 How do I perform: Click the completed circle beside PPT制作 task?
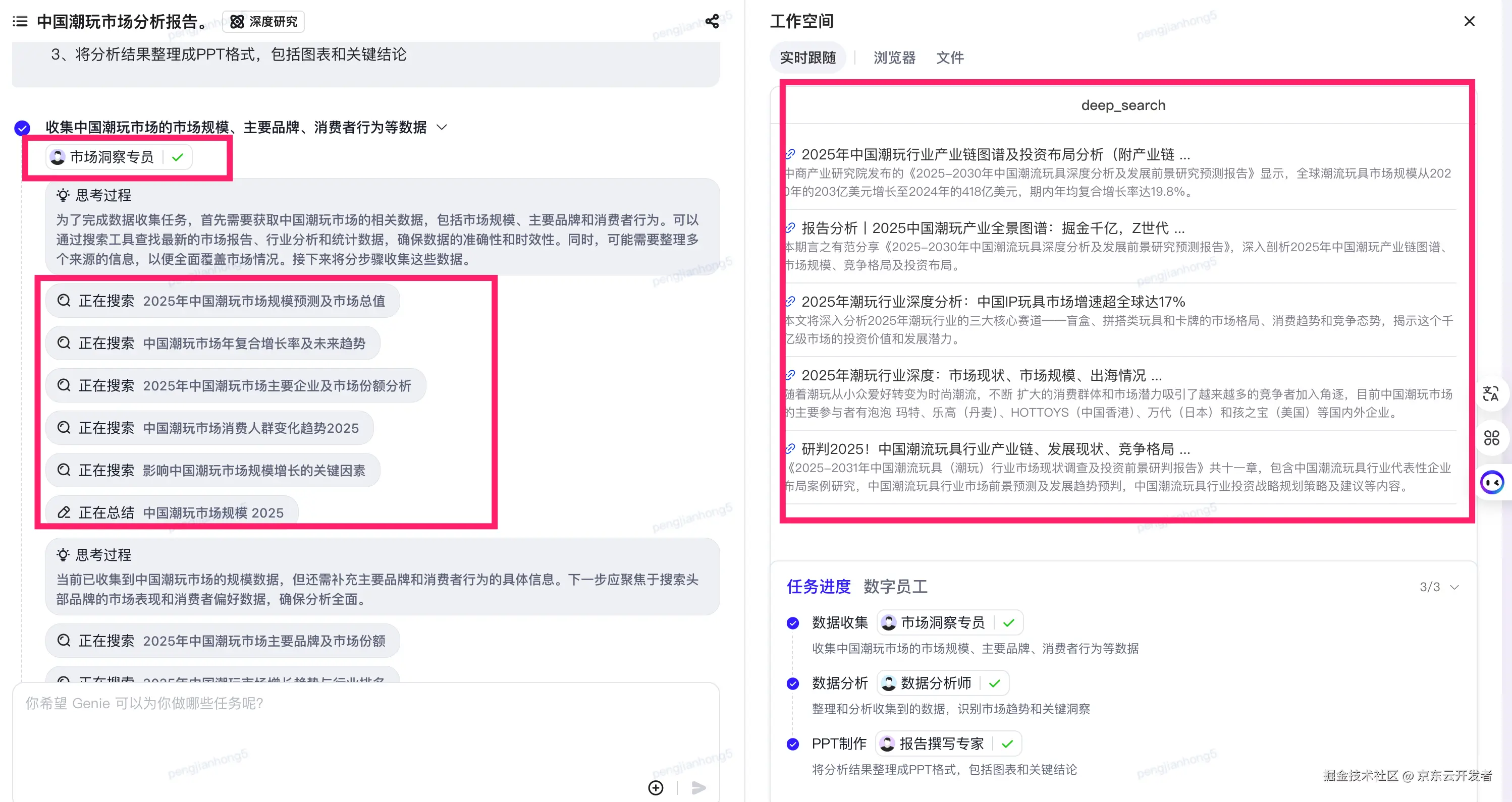click(793, 743)
